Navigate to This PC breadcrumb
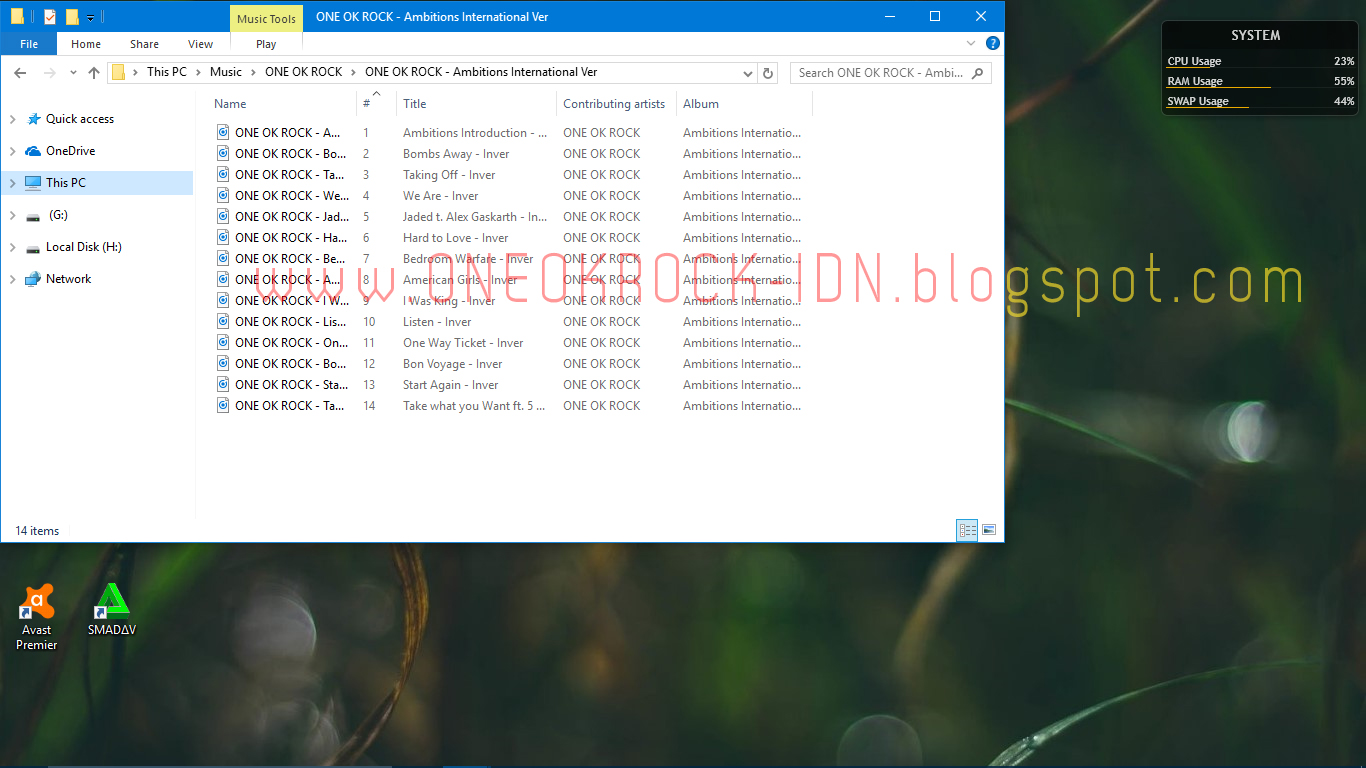 [167, 72]
